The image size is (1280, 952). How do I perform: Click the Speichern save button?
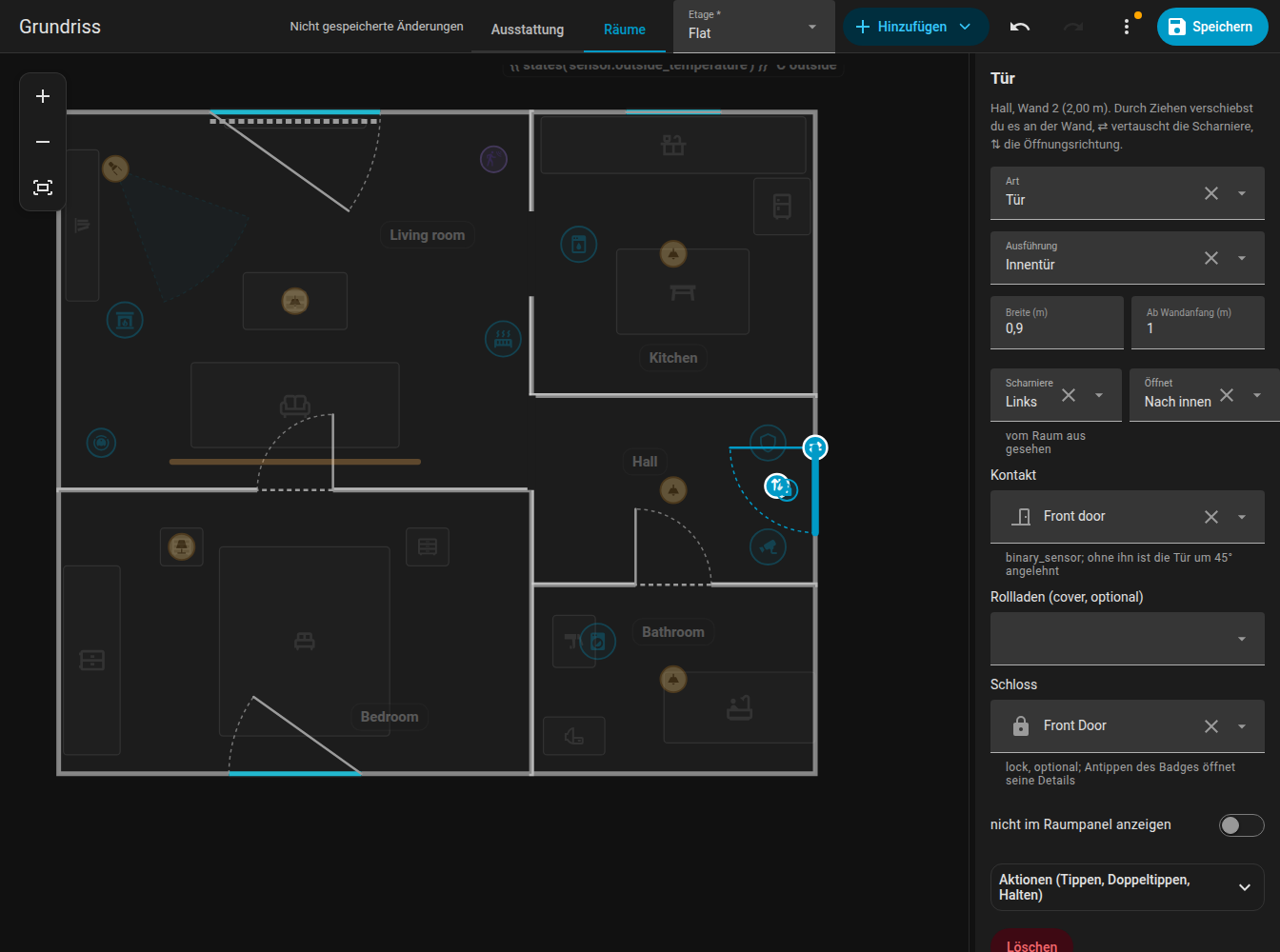tap(1212, 27)
